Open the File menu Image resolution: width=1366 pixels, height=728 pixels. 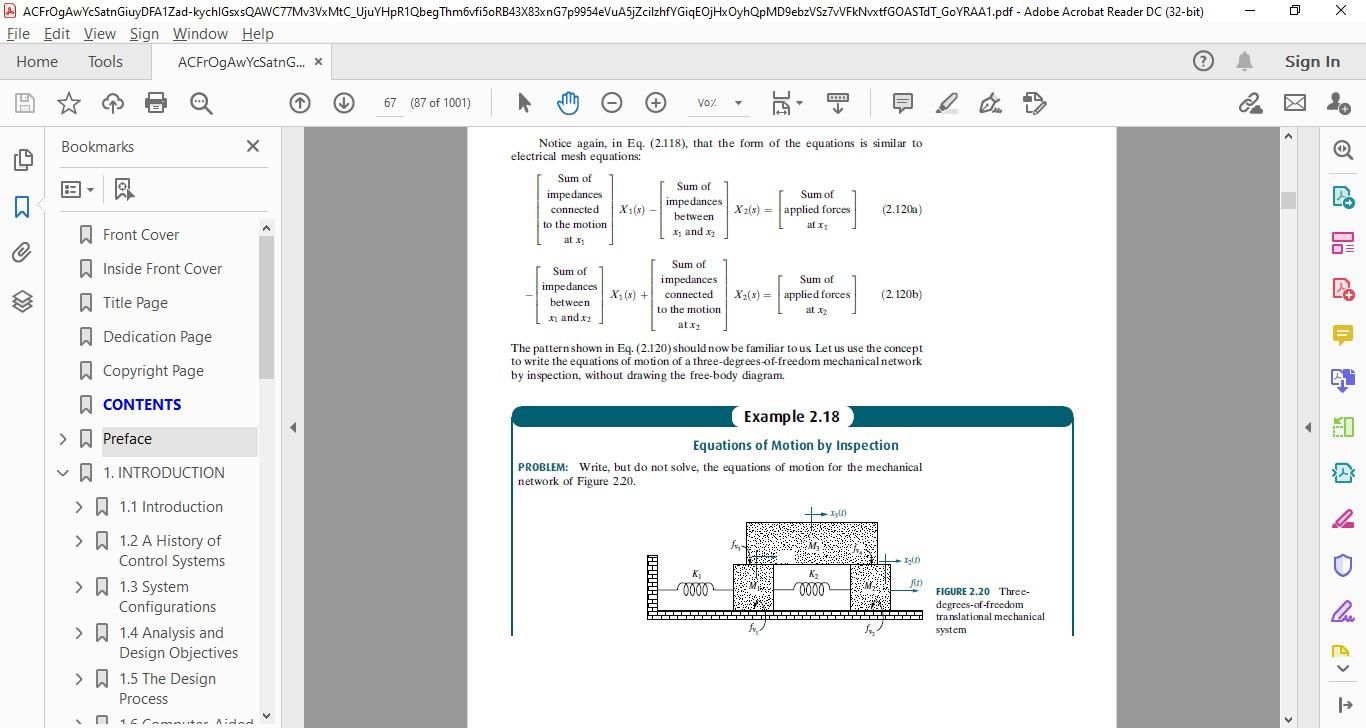[x=18, y=33]
